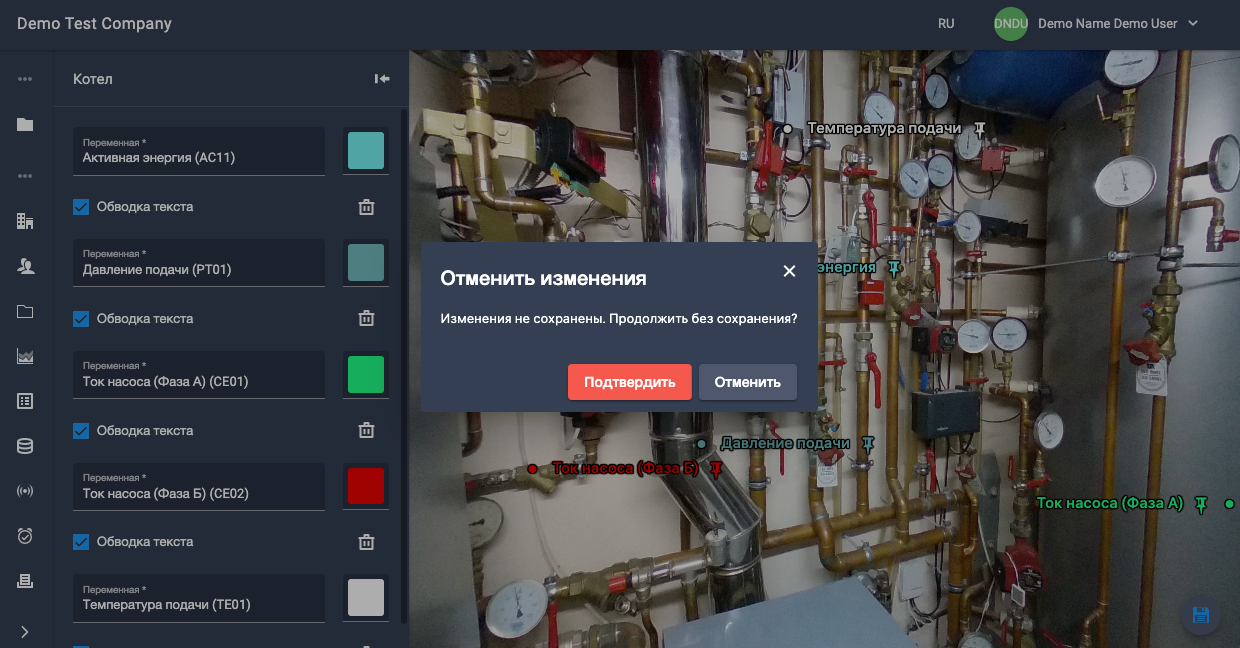Collapse the Котел side panel

click(382, 79)
